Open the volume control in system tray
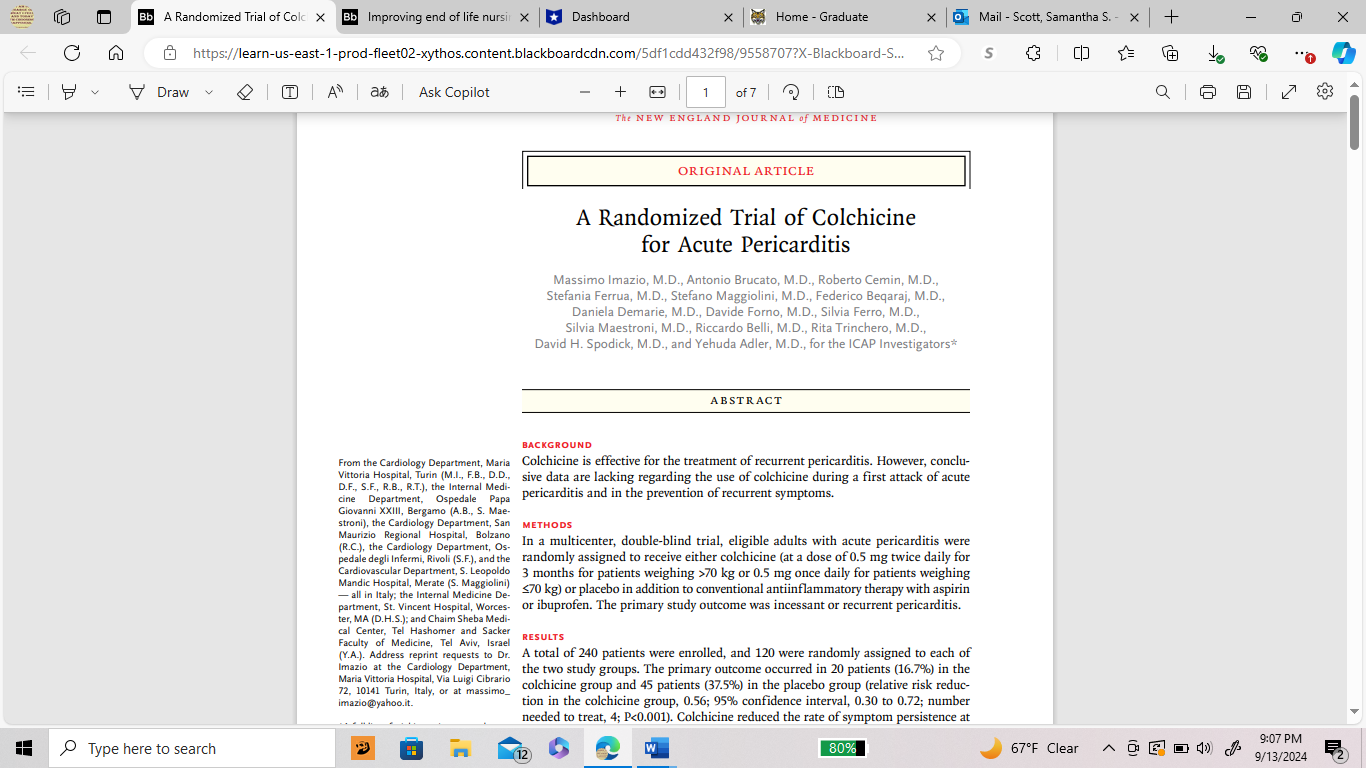1366x768 pixels. pos(1204,748)
